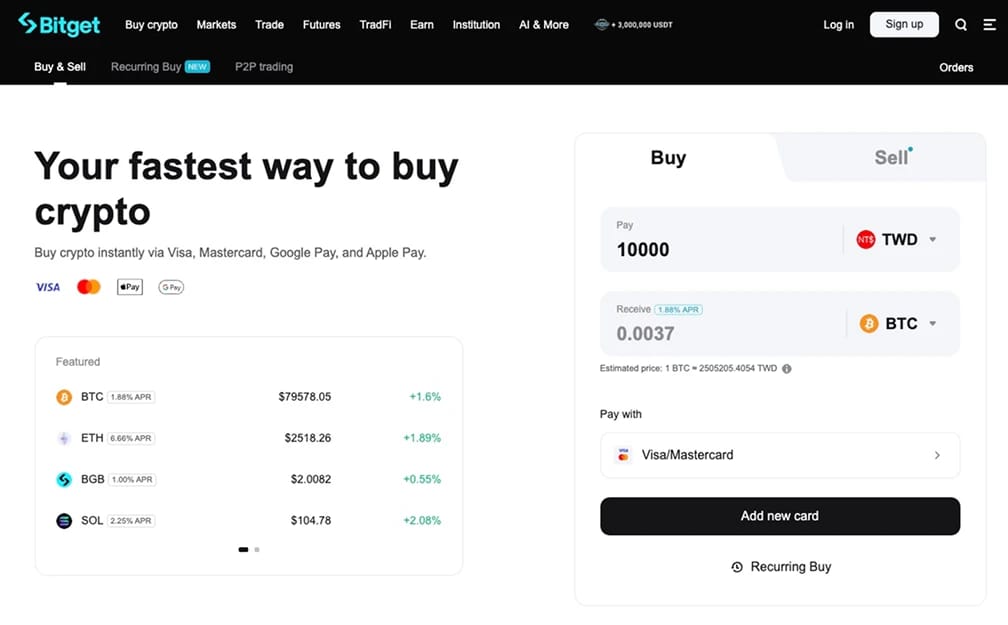Click the NEW badge on Recurring Buy
1008x625 pixels.
pyautogui.click(x=197, y=67)
